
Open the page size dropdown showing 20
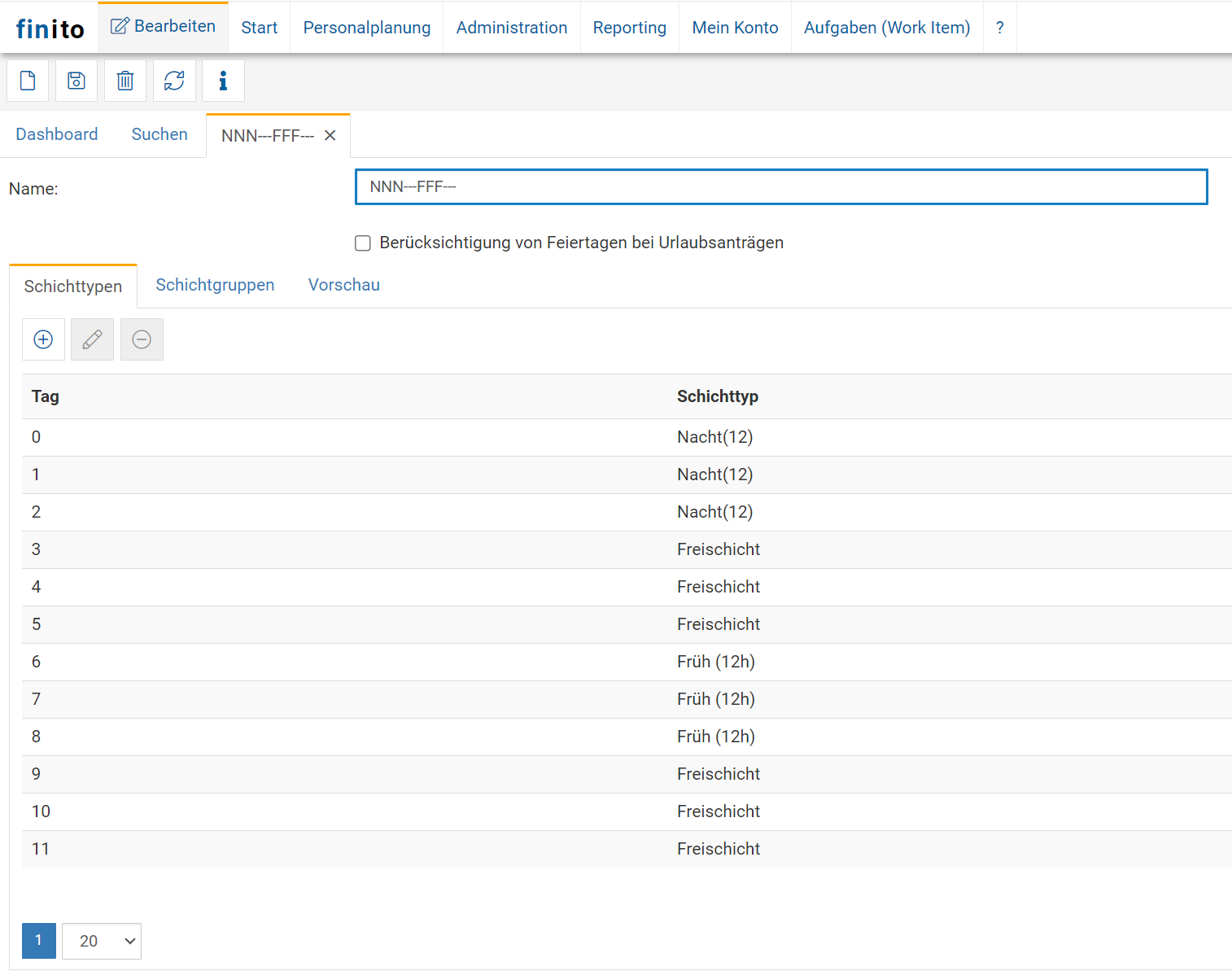click(x=102, y=941)
